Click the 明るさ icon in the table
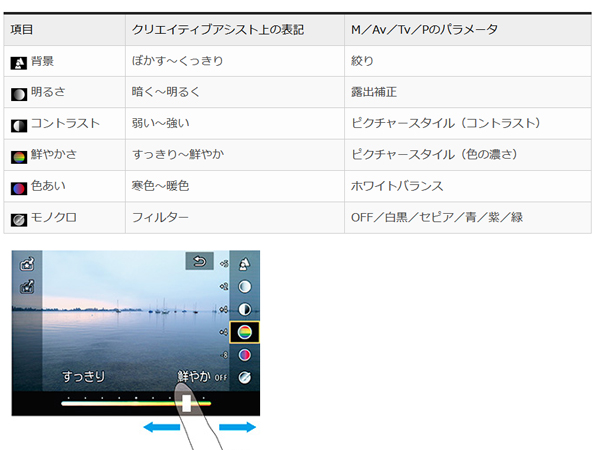 point(19,94)
